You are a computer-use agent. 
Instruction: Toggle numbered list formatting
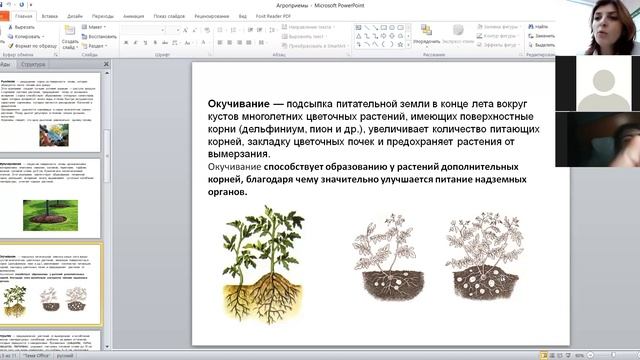[234, 30]
